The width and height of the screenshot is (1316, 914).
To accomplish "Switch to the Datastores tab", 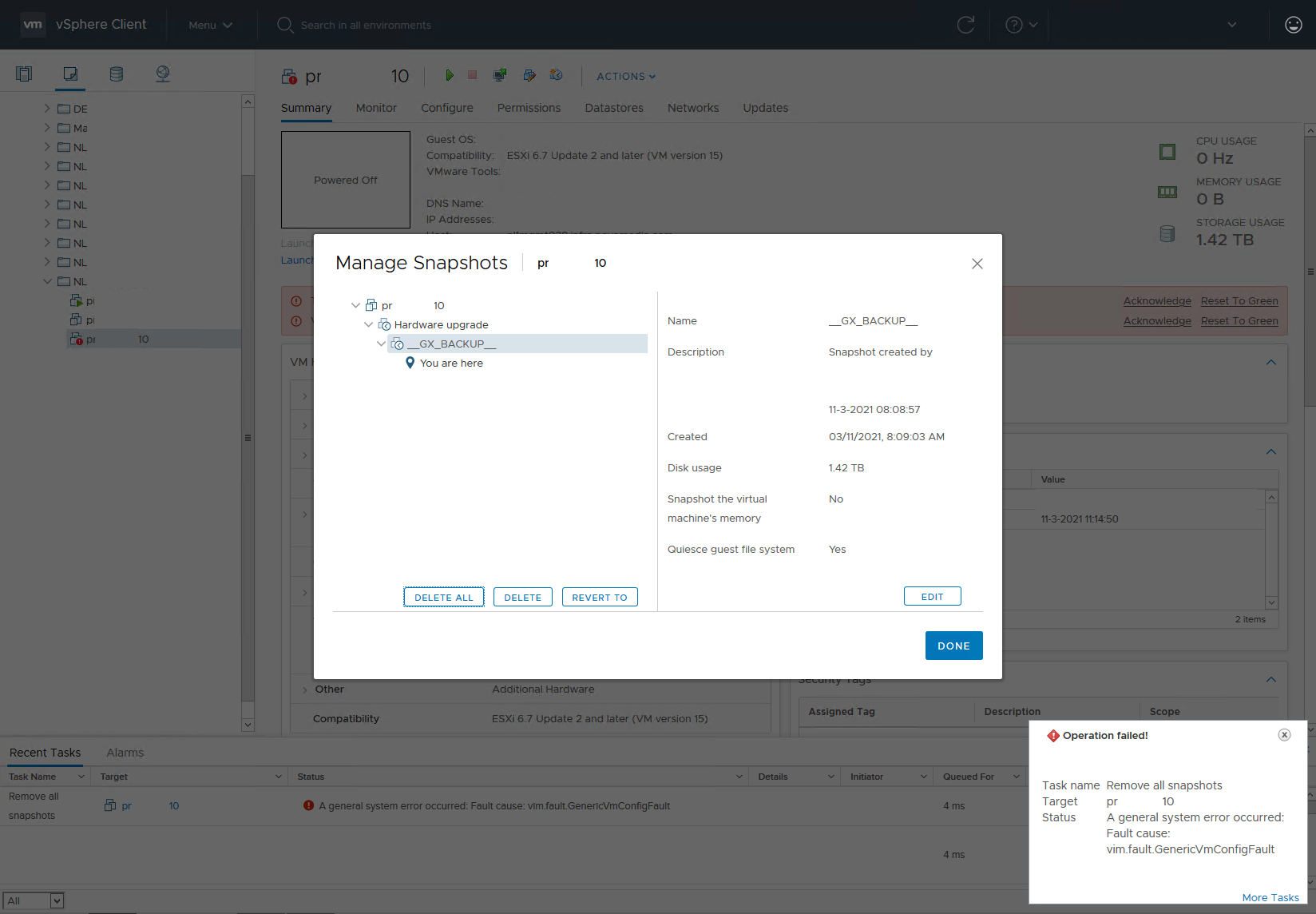I will [x=613, y=108].
